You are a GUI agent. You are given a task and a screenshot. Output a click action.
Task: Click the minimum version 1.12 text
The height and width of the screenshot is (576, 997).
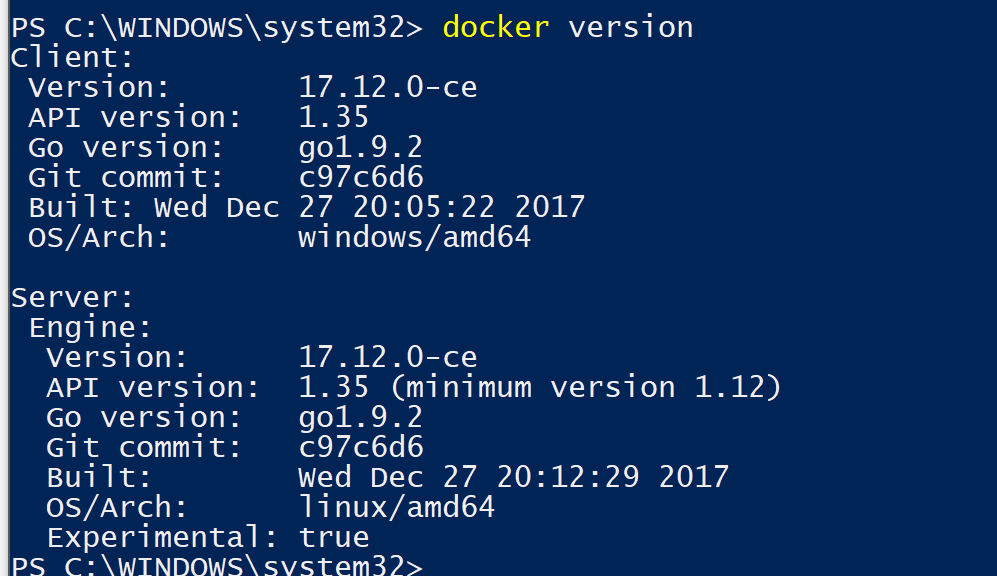tap(586, 387)
